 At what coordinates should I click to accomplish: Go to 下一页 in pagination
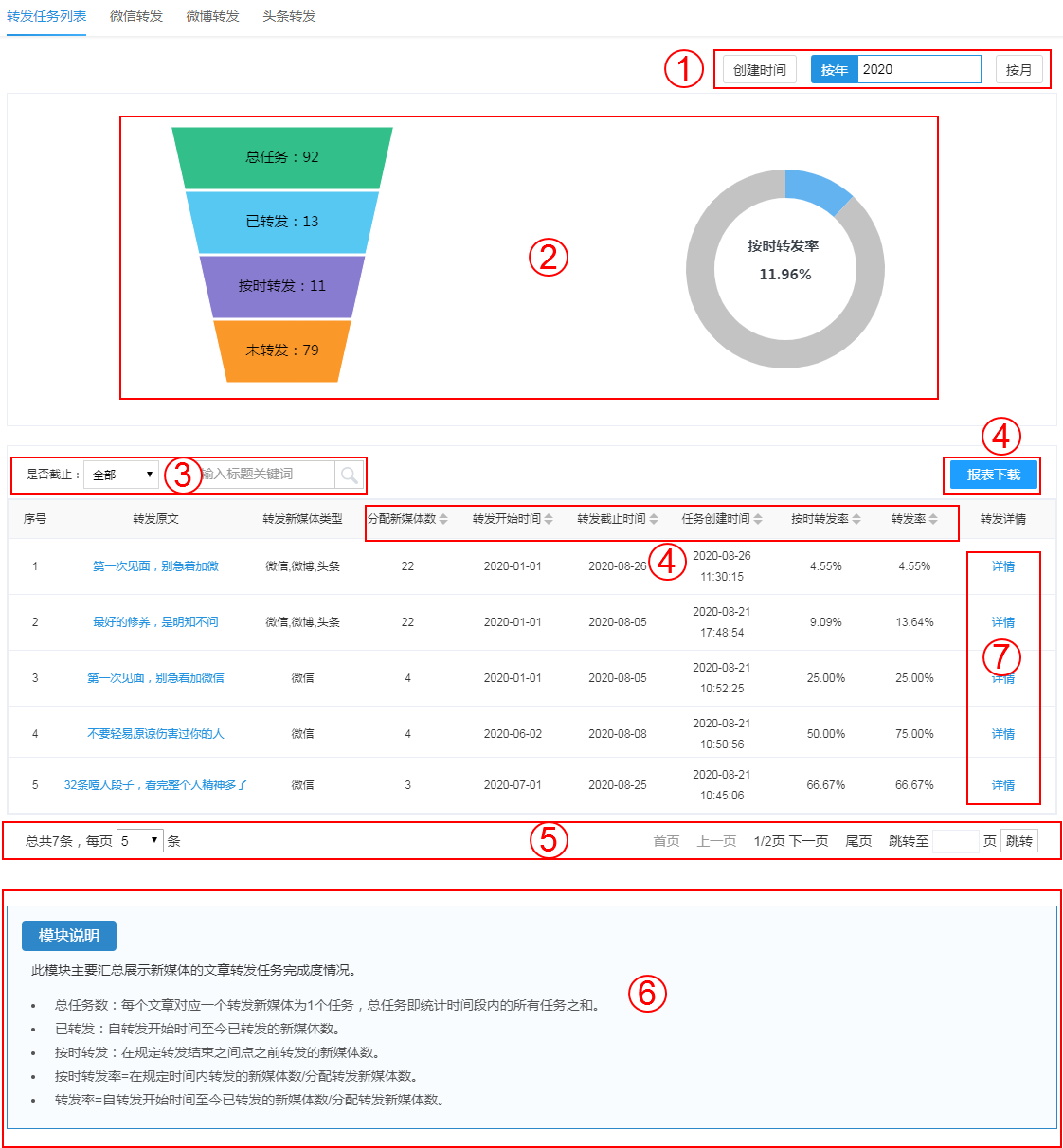[809, 841]
